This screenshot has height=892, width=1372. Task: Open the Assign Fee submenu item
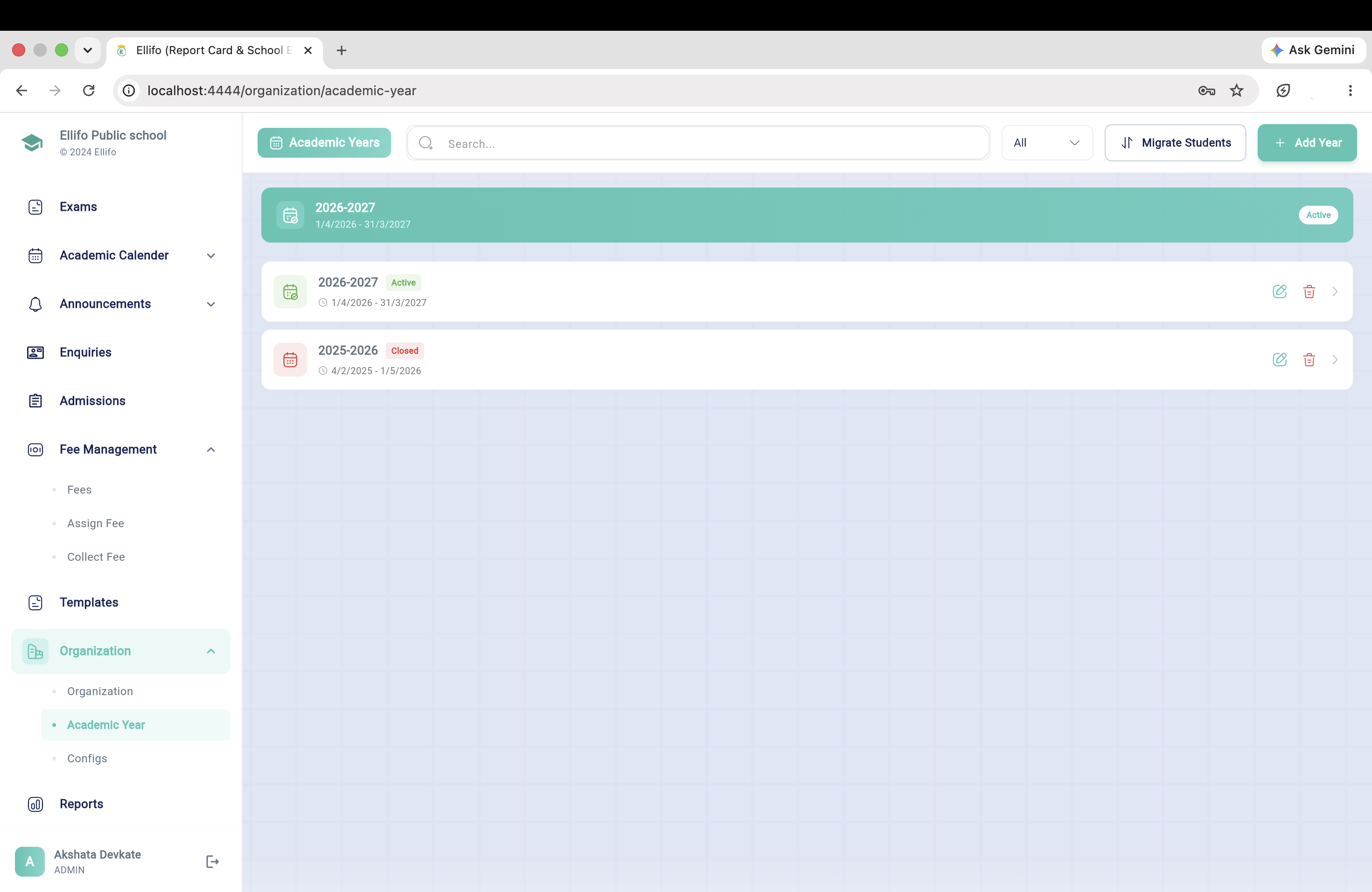point(96,523)
